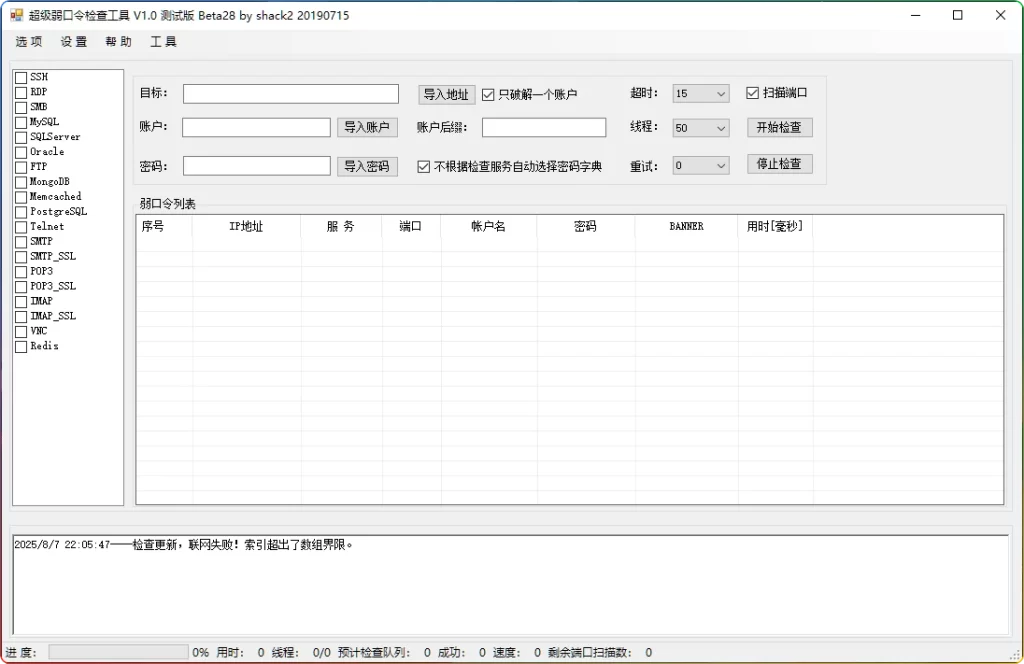Tick the MySQL service checkbox
Image resolution: width=1024 pixels, height=664 pixels.
click(21, 123)
